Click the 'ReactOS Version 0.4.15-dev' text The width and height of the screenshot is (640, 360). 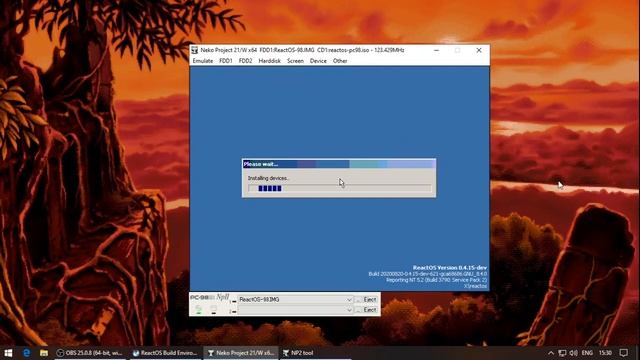(x=449, y=268)
